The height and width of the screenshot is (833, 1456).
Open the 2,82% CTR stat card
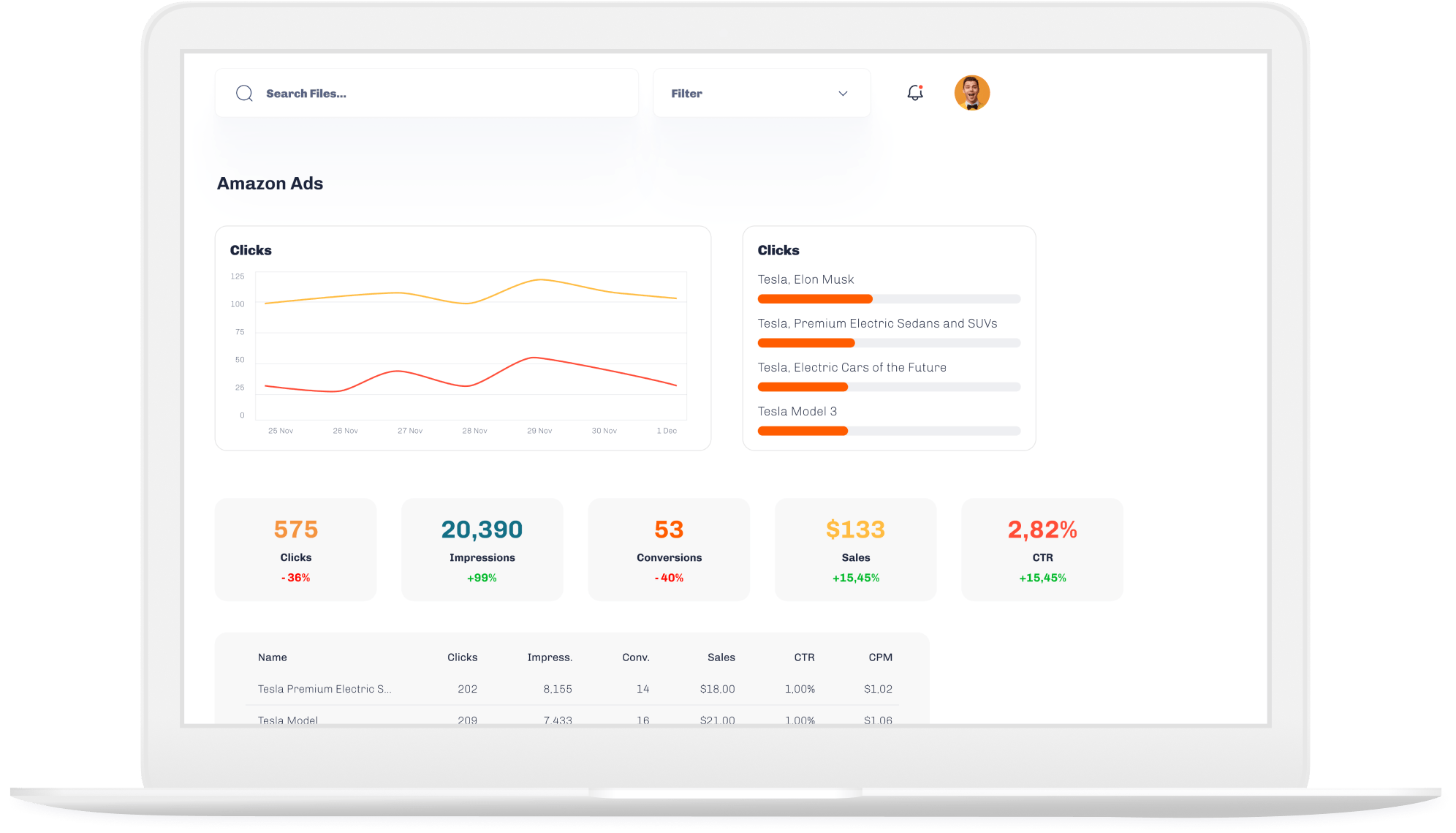(x=1042, y=550)
